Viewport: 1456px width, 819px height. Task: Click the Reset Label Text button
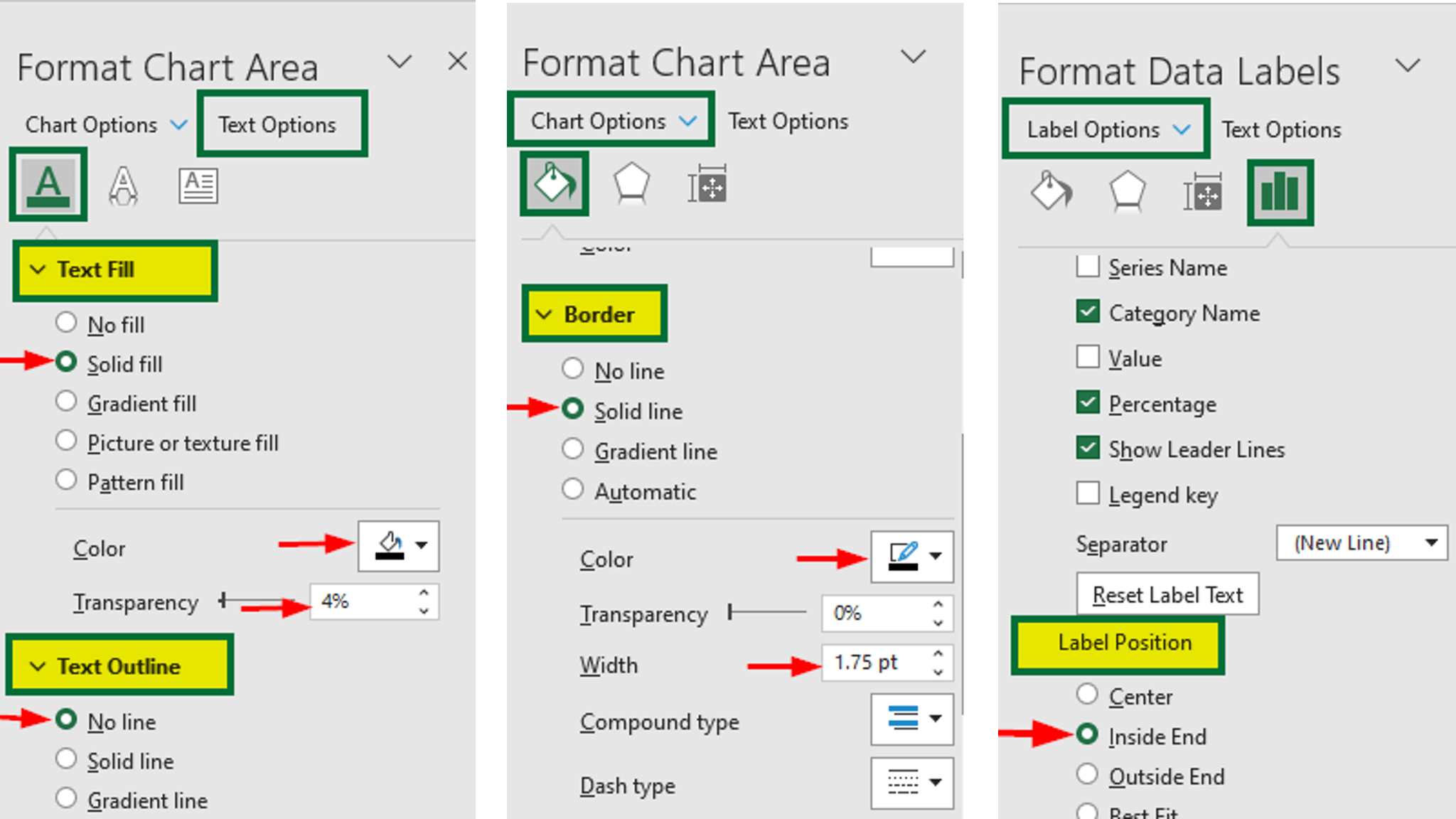click(1167, 594)
